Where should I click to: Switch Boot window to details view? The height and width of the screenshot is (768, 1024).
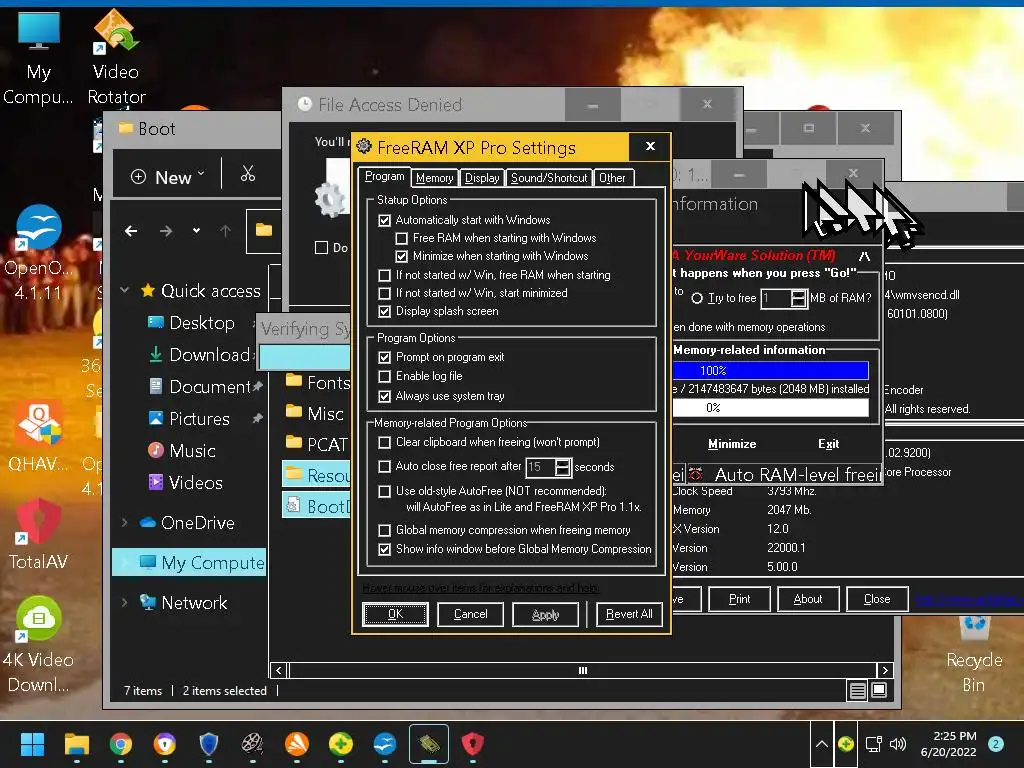pos(857,690)
